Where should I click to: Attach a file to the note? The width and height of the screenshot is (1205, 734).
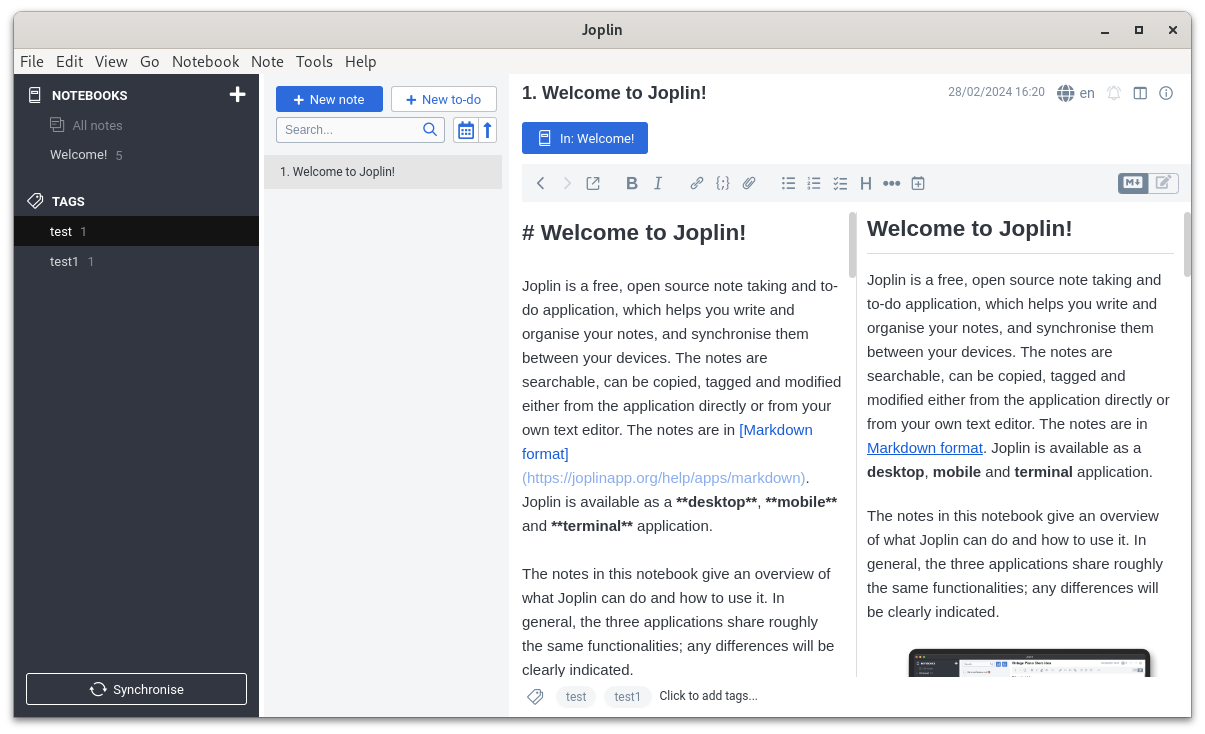pyautogui.click(x=749, y=183)
